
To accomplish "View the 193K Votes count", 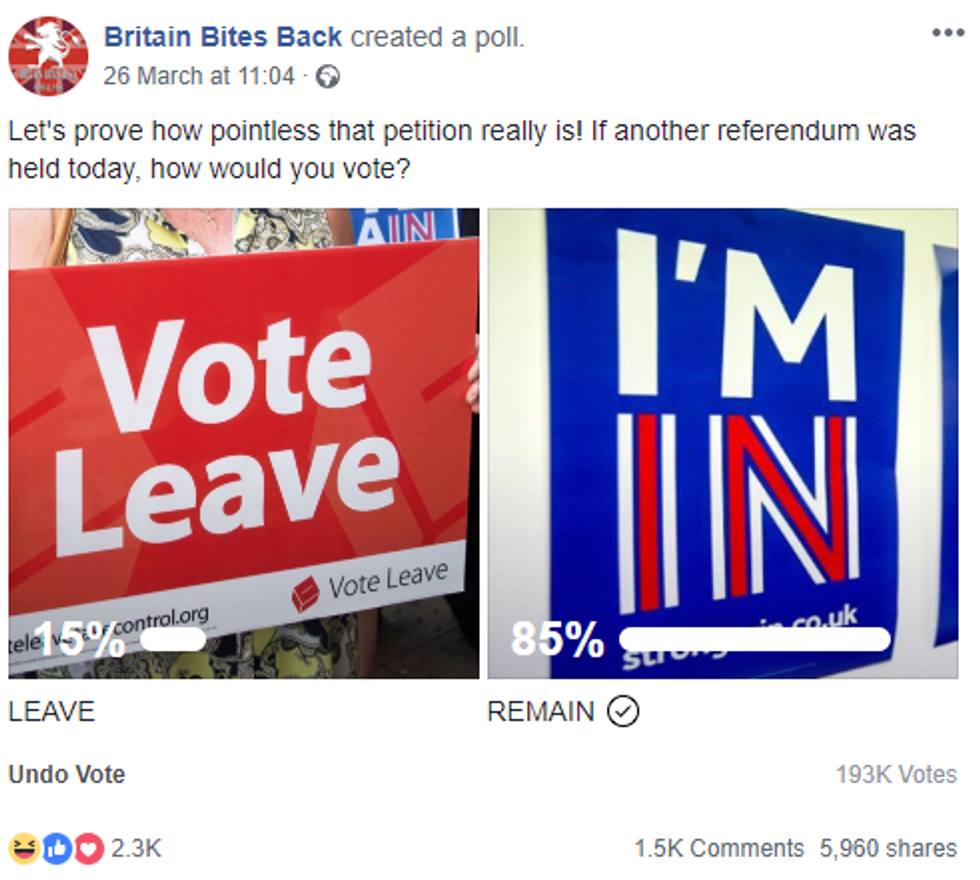I will 896,774.
